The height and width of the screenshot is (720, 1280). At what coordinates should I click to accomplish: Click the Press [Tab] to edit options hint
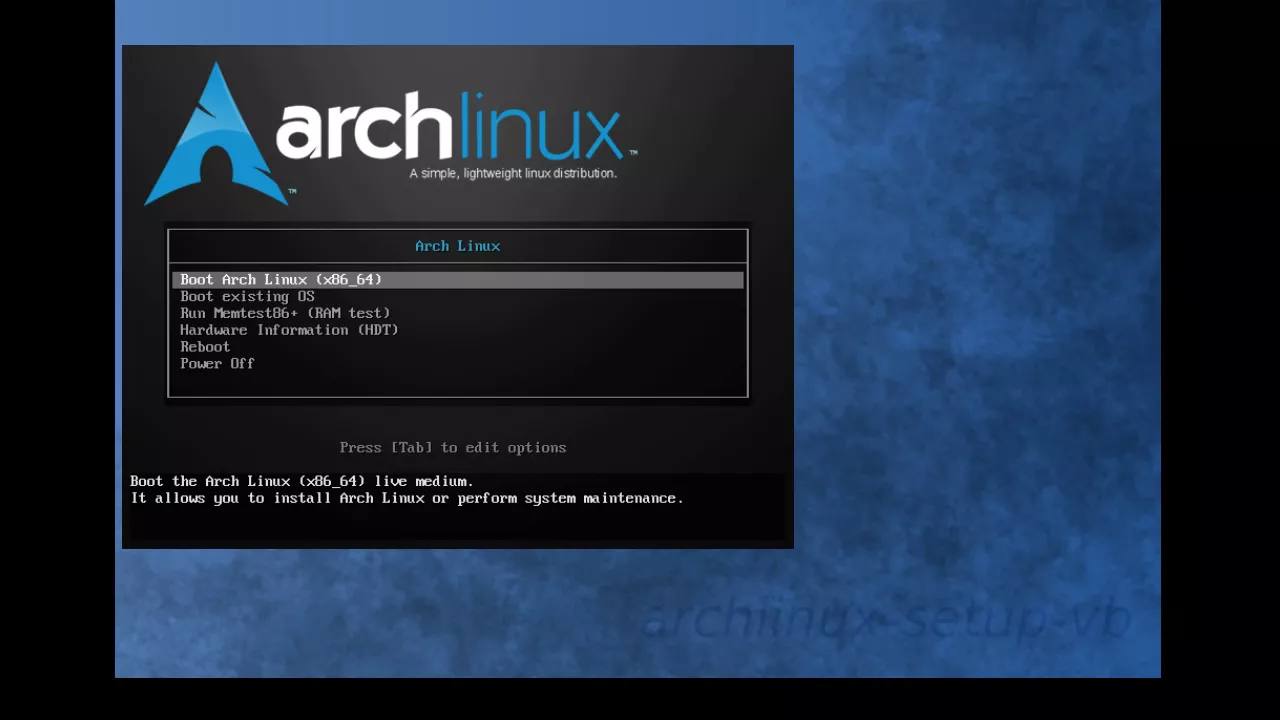[453, 448]
